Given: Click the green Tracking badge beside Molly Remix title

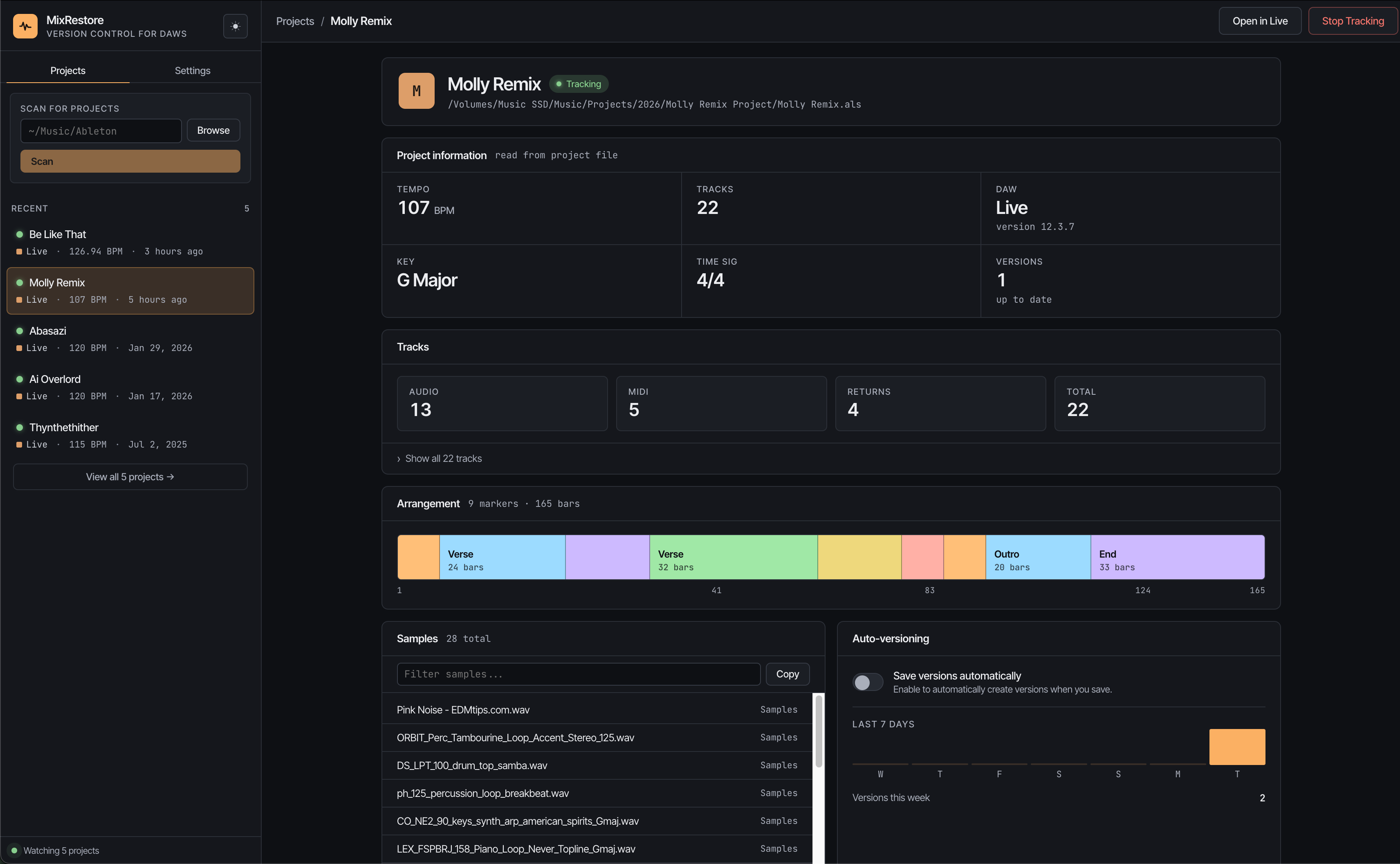Looking at the screenshot, I should pos(579,83).
